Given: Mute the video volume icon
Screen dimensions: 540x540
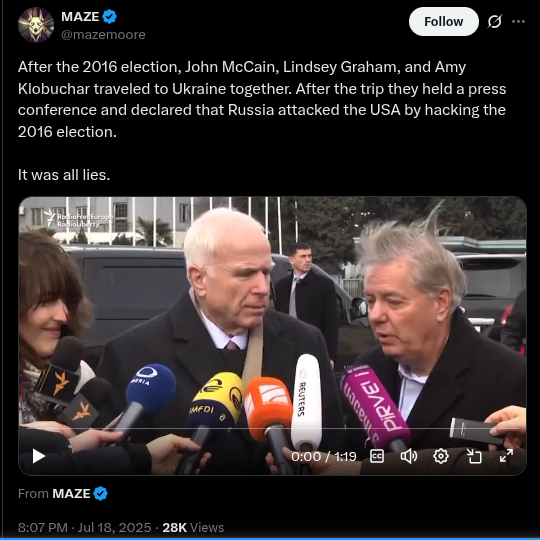Looking at the screenshot, I should (409, 456).
